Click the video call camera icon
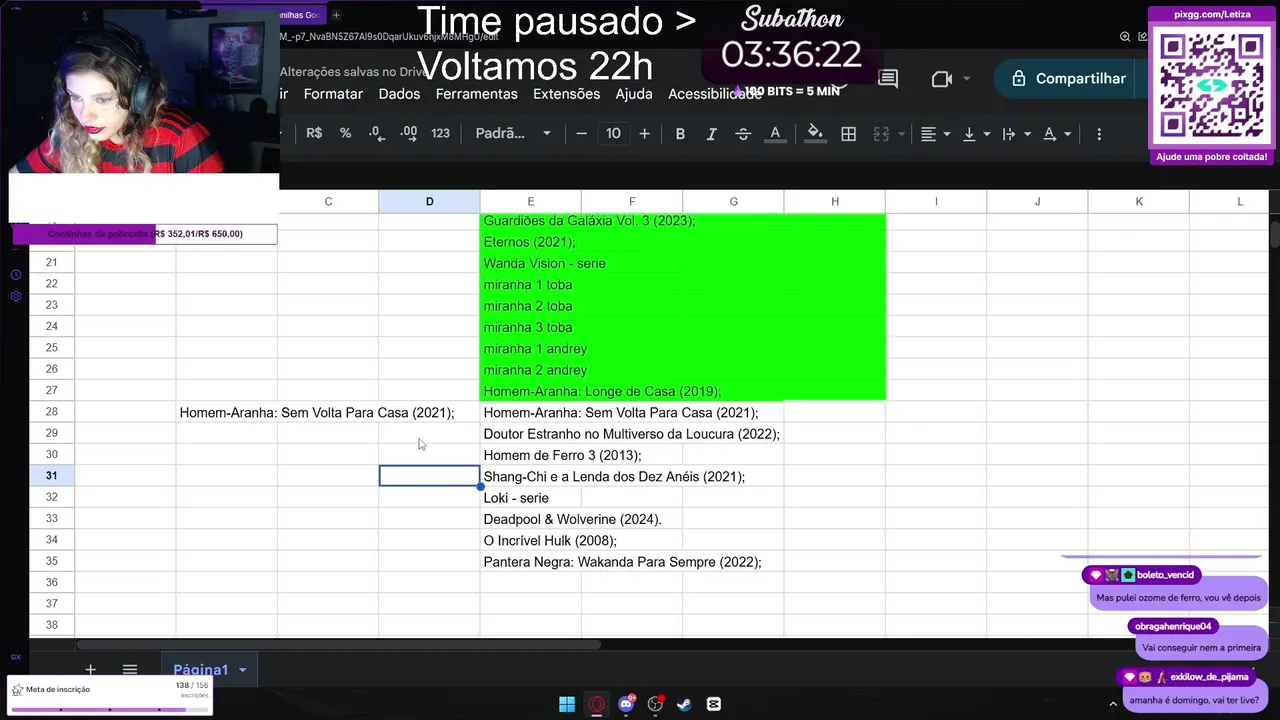This screenshot has width=1280, height=720. (x=941, y=78)
